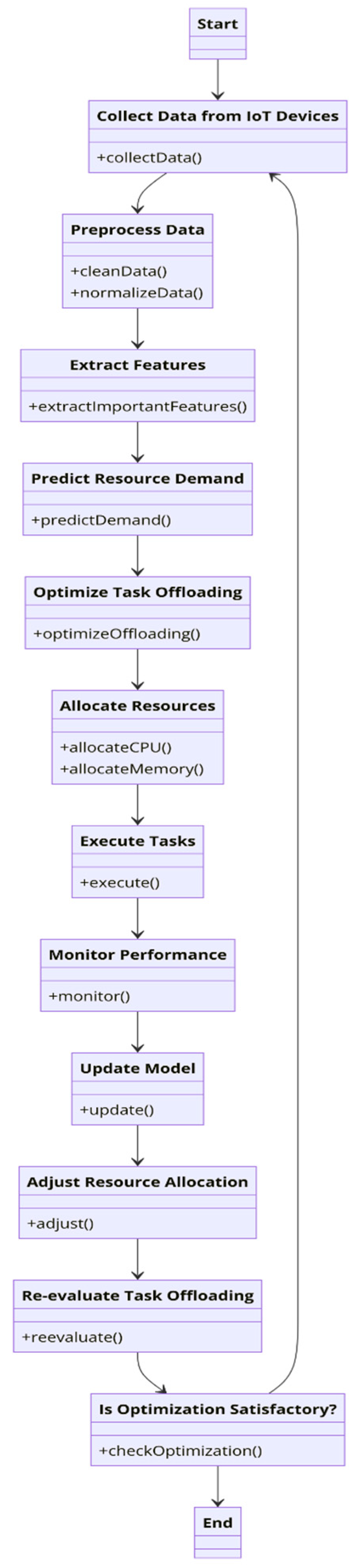The image size is (360, 1568).
Task: Click the Adjust Resource Allocation header
Action: point(137,1182)
